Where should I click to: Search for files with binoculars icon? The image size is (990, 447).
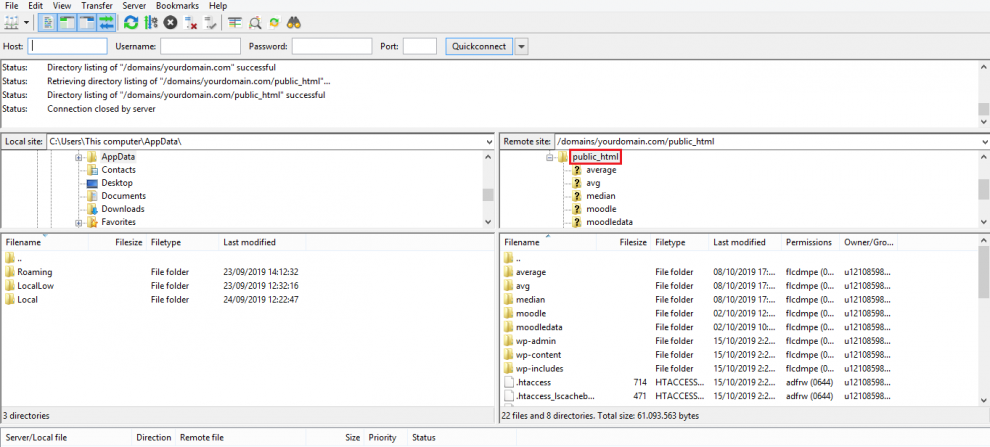(x=294, y=23)
